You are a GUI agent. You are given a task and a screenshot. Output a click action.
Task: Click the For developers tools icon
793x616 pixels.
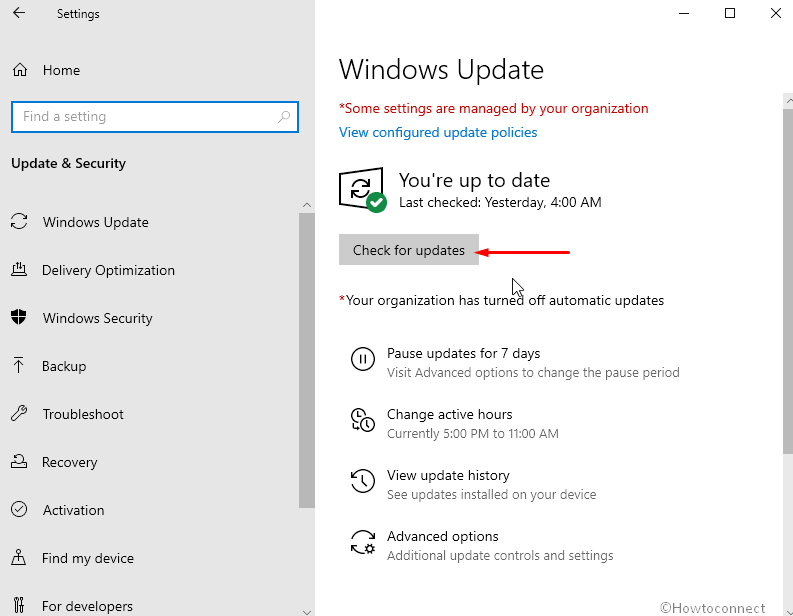coord(19,605)
